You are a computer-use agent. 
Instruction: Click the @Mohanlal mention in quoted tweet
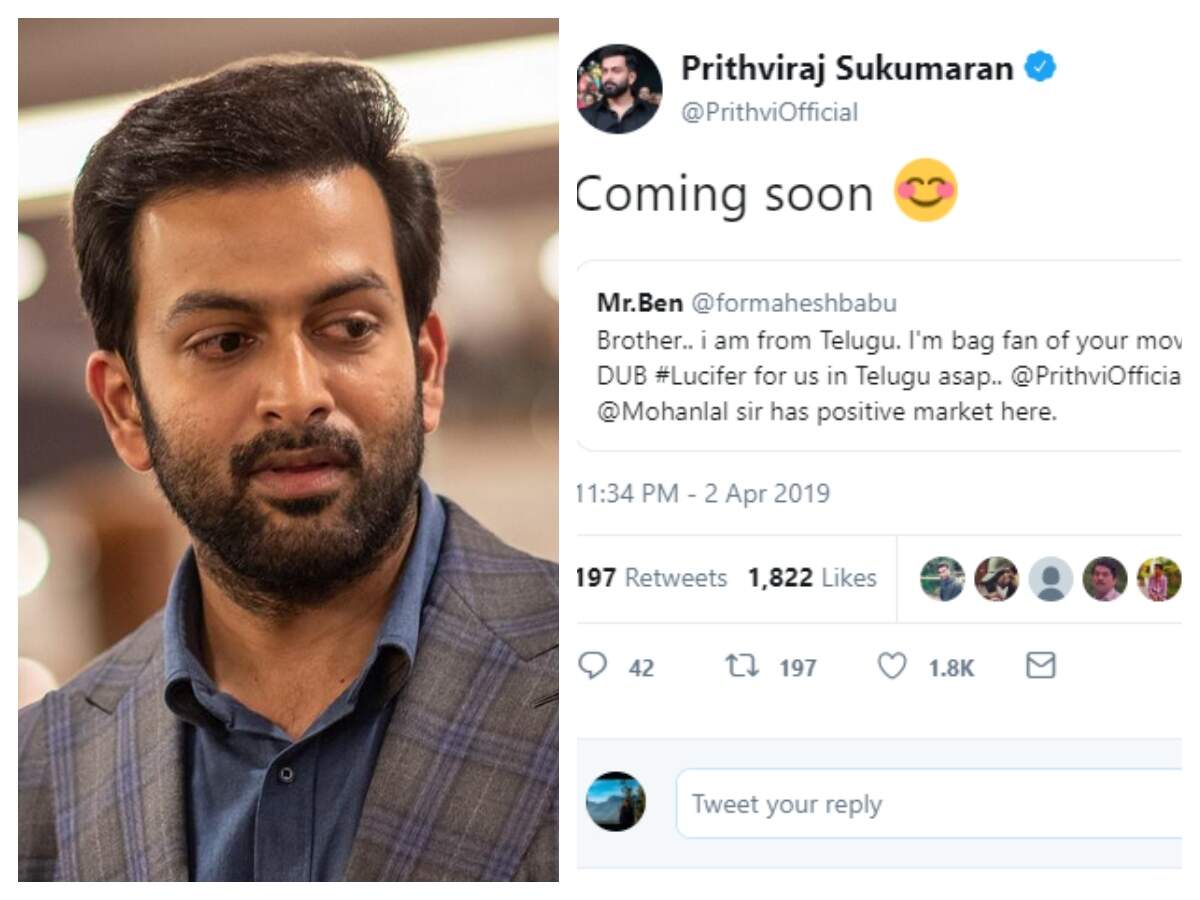click(652, 411)
